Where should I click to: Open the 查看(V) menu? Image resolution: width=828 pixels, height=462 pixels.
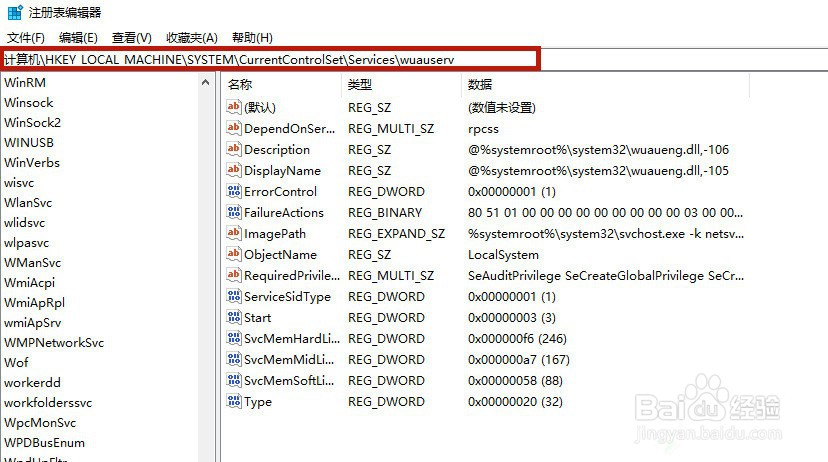tap(131, 38)
